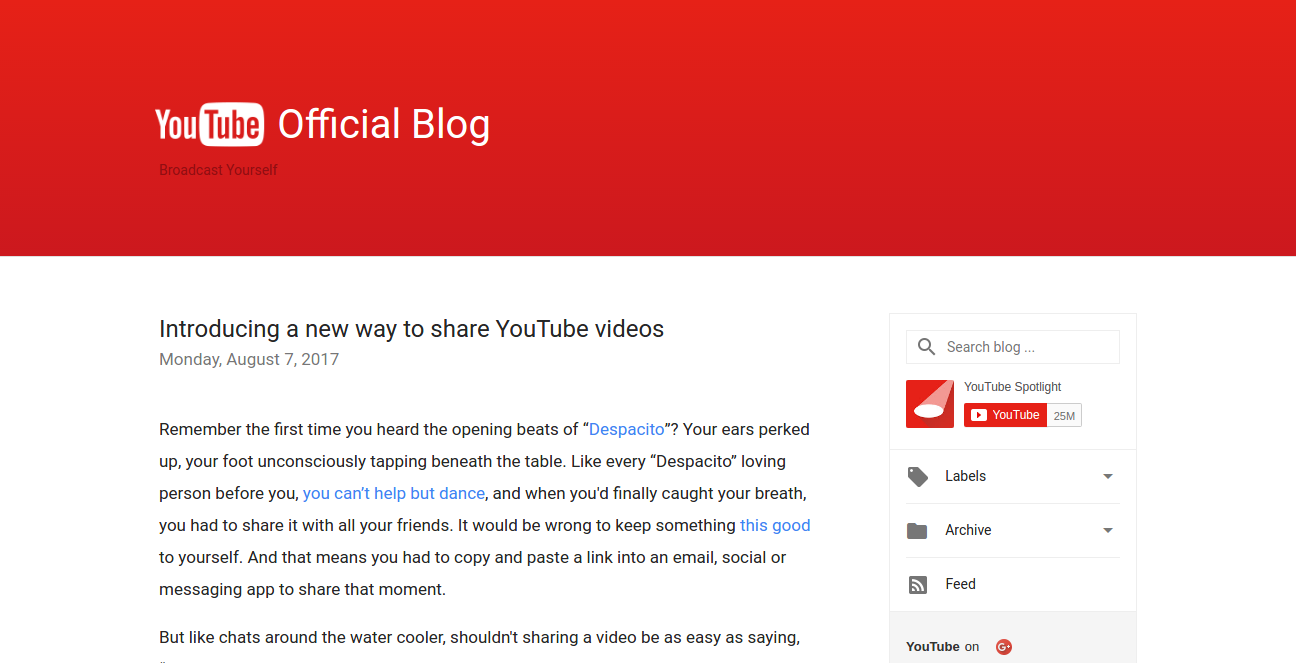The width and height of the screenshot is (1296, 663).
Task: Follow 'you can't help but dance' link
Action: coord(394,493)
